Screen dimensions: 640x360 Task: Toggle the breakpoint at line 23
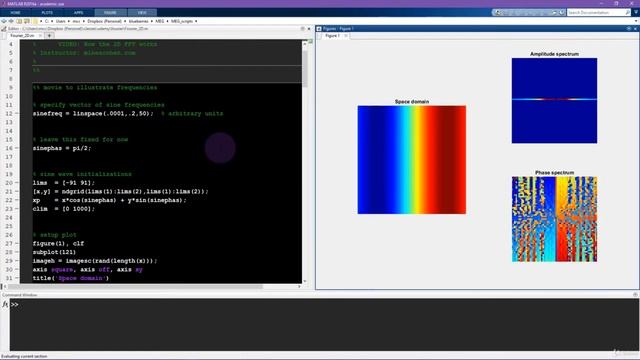(17, 209)
